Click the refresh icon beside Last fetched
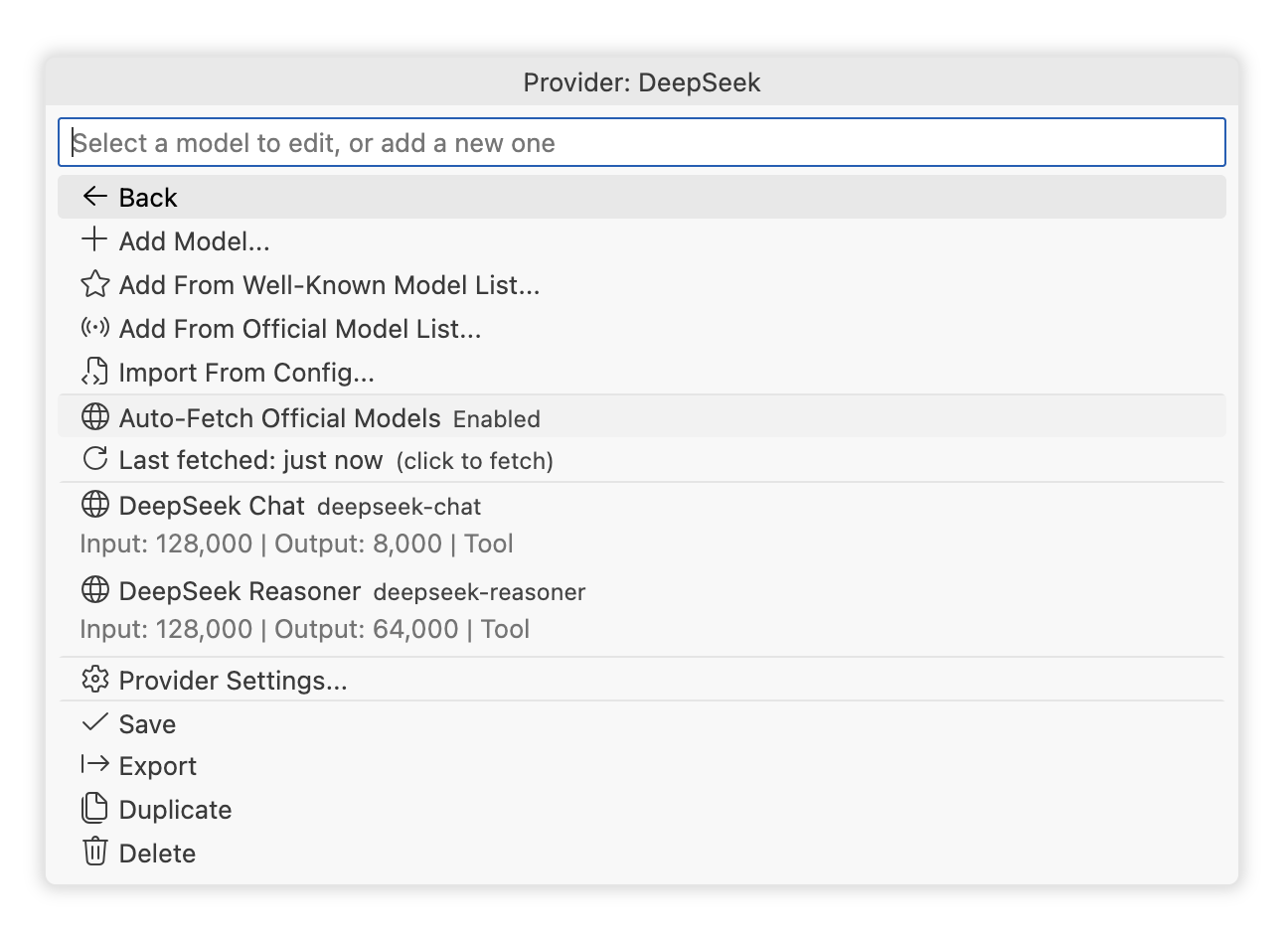 94,459
